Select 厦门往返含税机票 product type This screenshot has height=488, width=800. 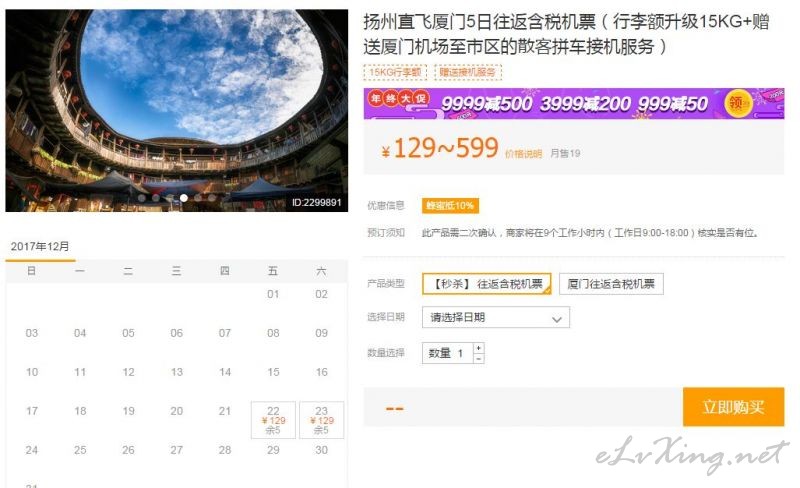point(611,284)
